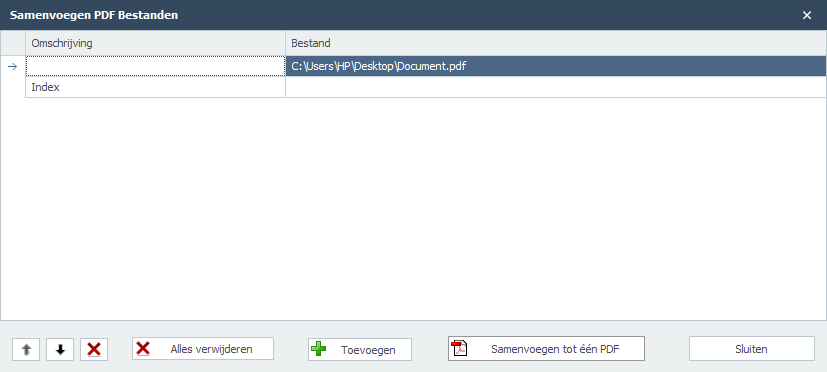
Task: Remove selected file with red X icon
Action: point(94,349)
